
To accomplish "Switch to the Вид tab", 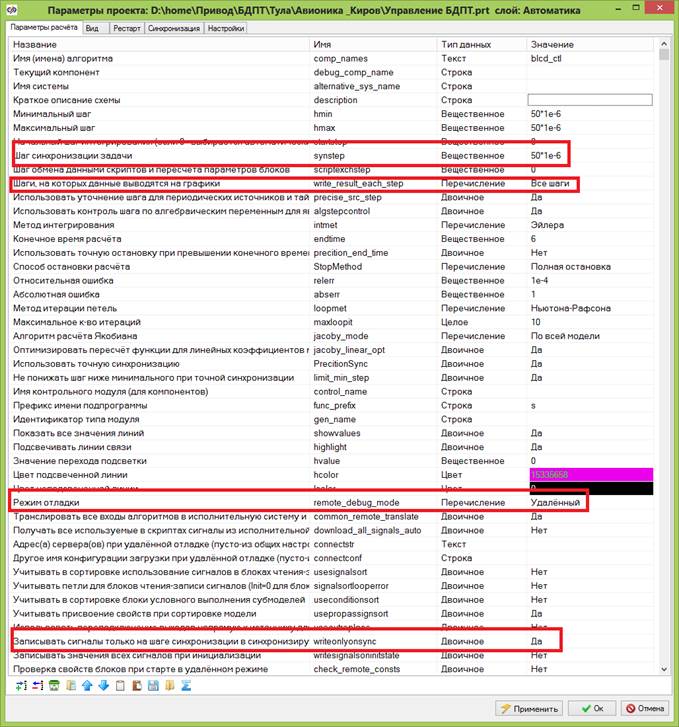I will (x=92, y=28).
